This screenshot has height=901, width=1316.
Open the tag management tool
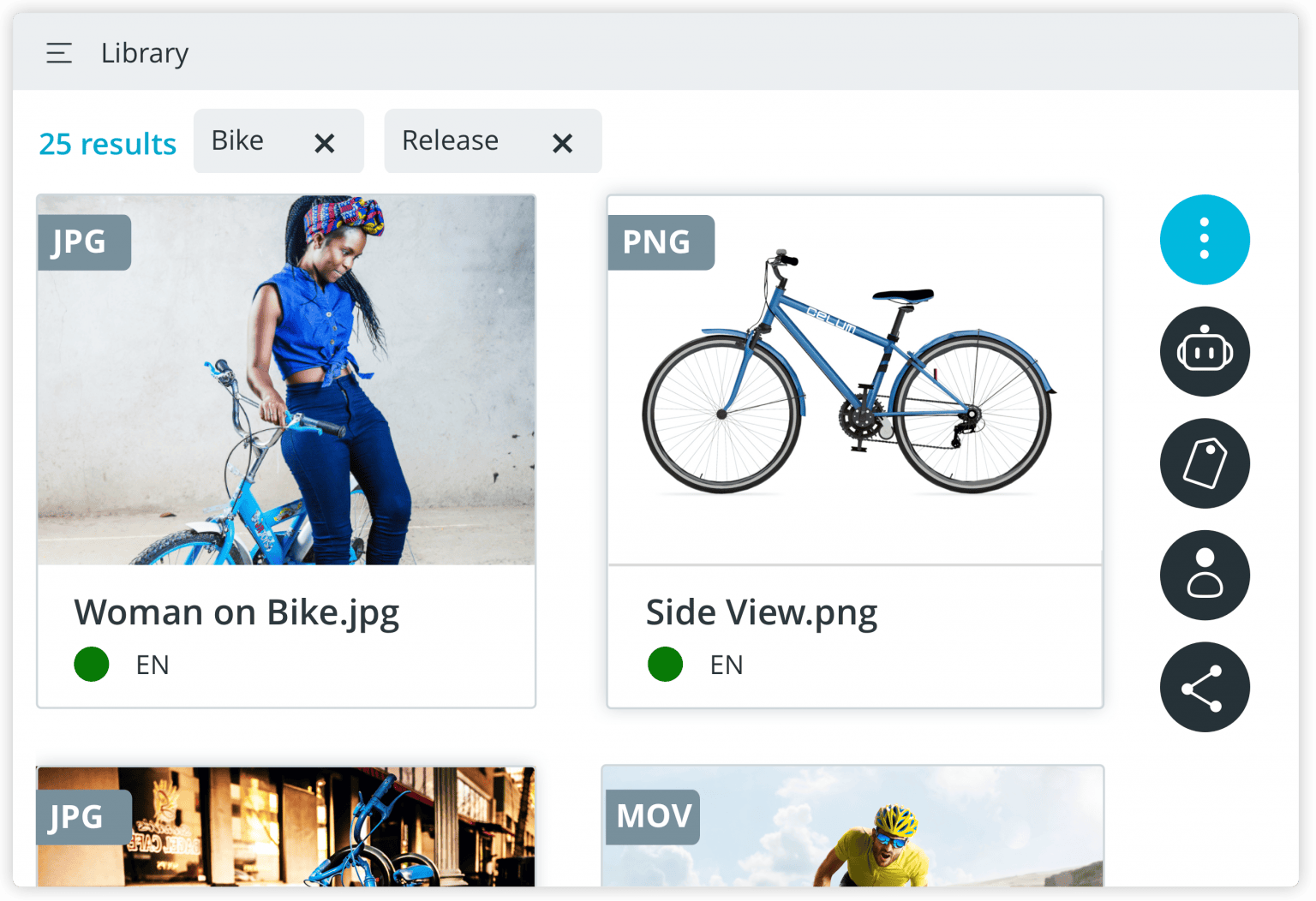point(1205,463)
